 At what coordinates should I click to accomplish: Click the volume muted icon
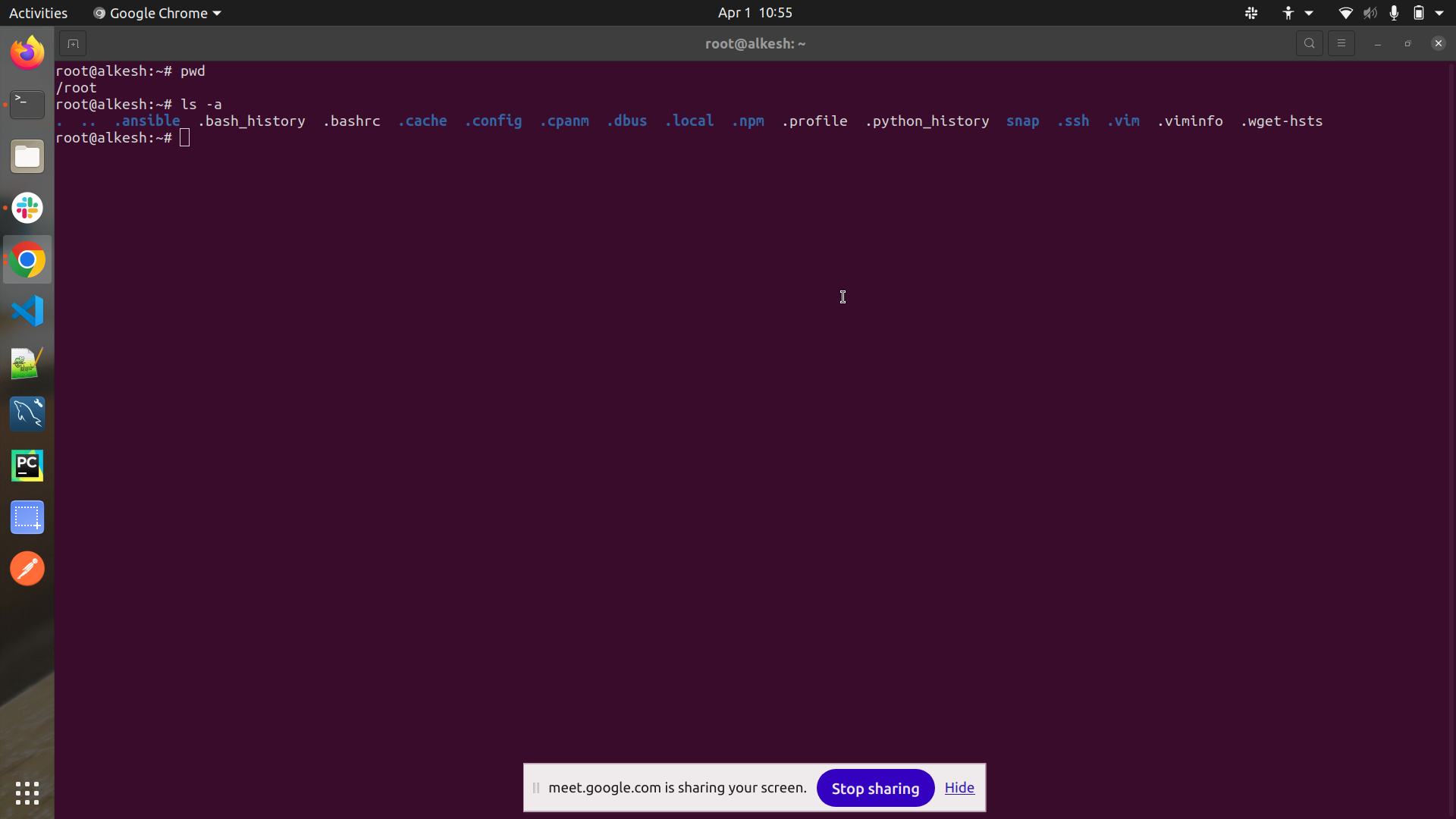pyautogui.click(x=1370, y=13)
